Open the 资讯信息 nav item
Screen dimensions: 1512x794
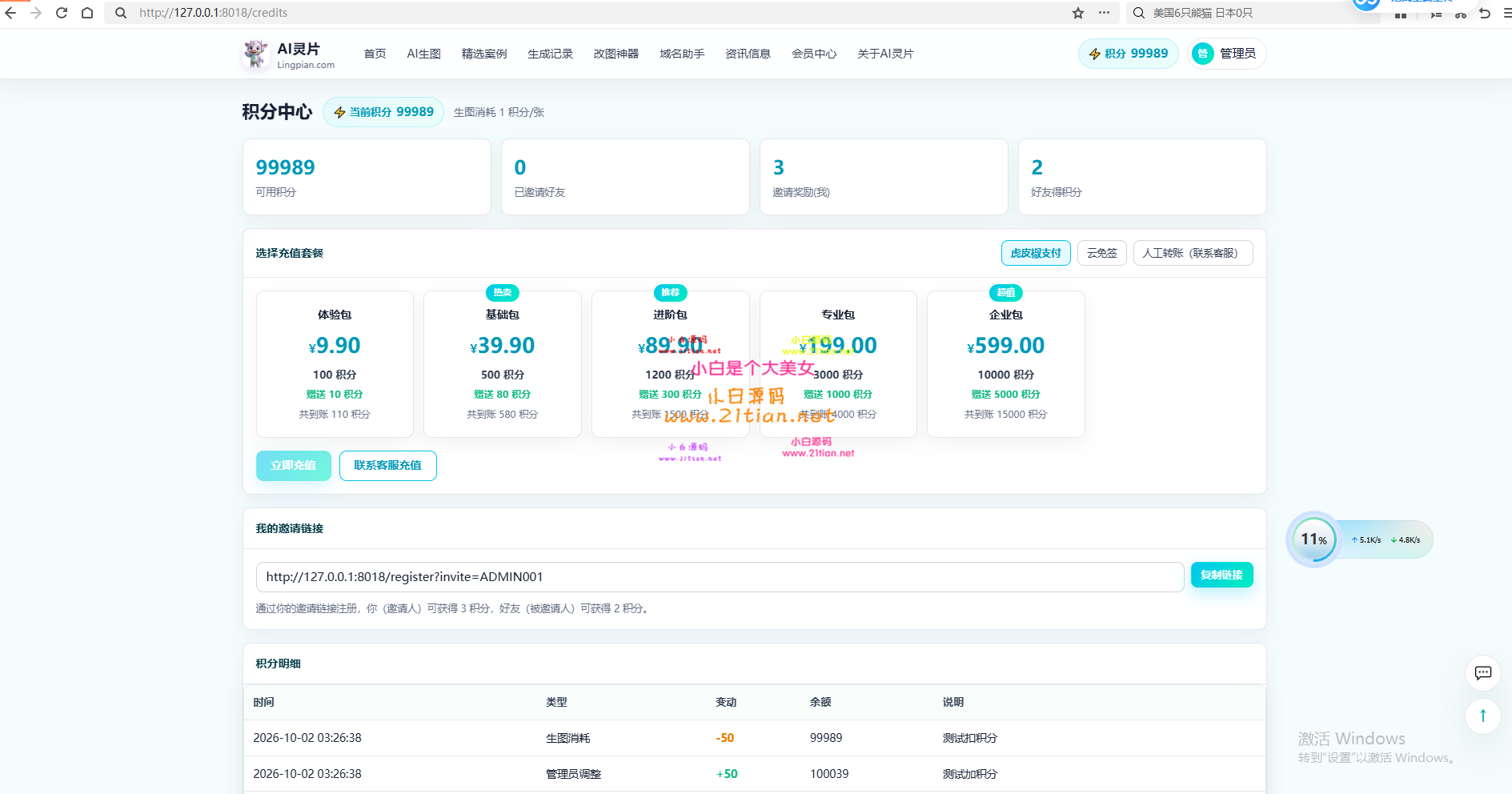pos(748,54)
